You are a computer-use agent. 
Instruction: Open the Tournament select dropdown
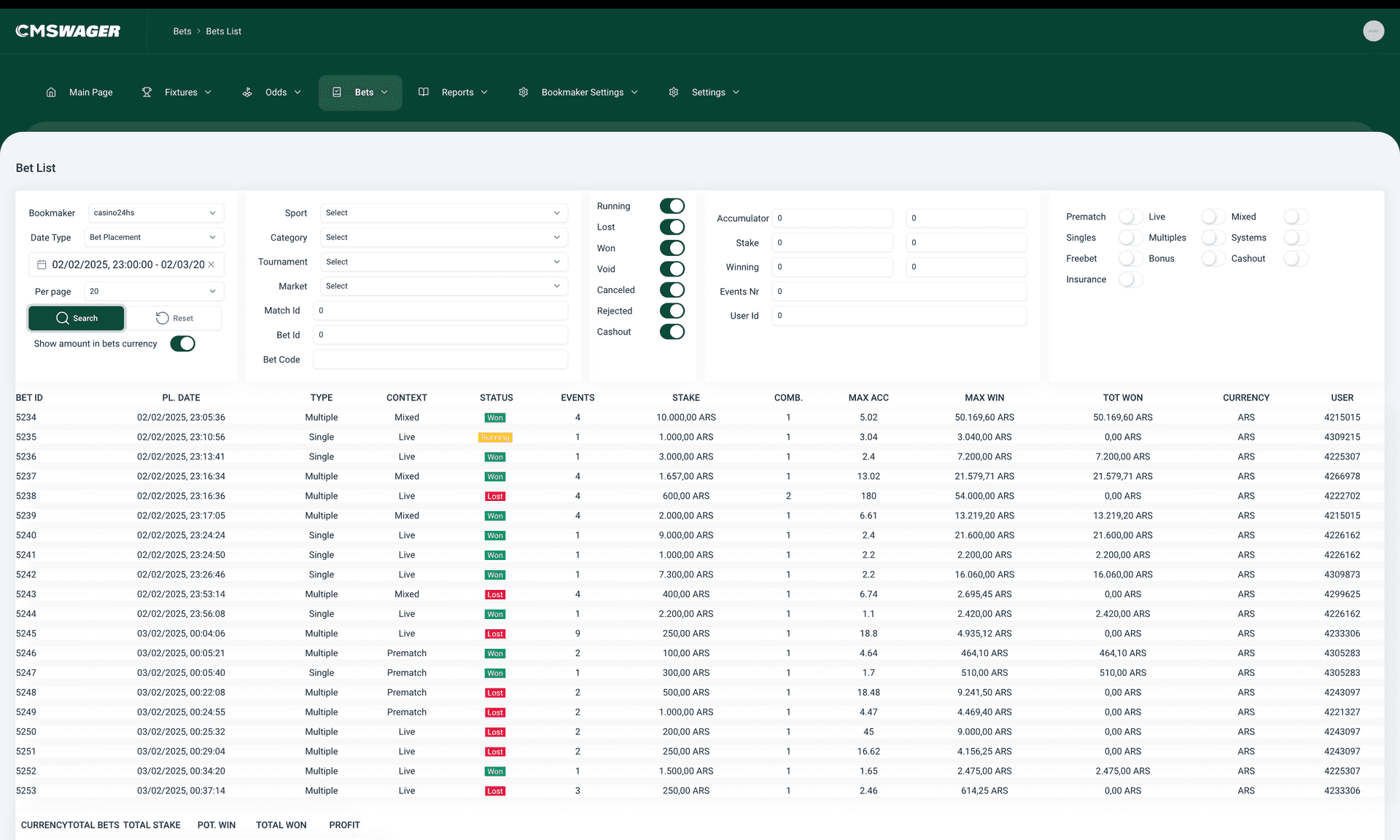coord(444,262)
